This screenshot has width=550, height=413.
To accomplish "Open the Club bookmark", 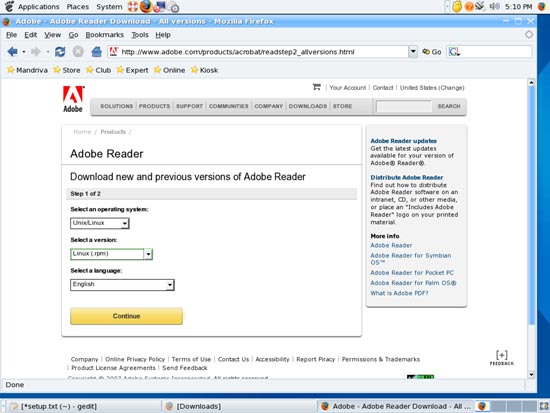I will (99, 70).
